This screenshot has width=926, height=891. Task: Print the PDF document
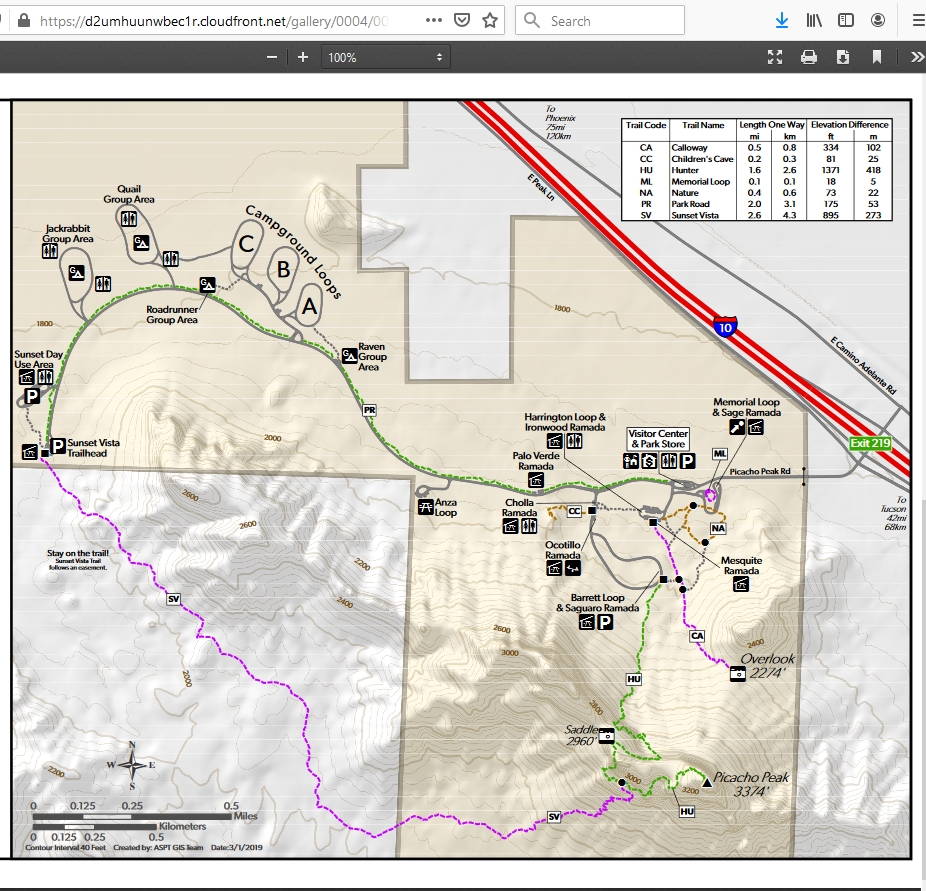coord(809,58)
